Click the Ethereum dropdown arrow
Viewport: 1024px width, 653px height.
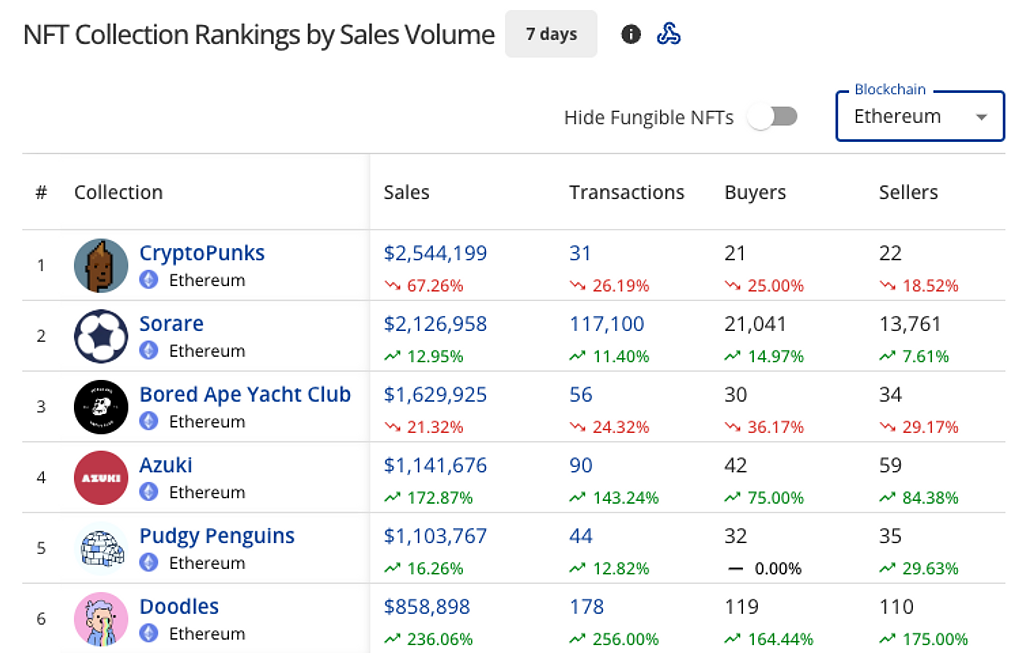[x=981, y=117]
